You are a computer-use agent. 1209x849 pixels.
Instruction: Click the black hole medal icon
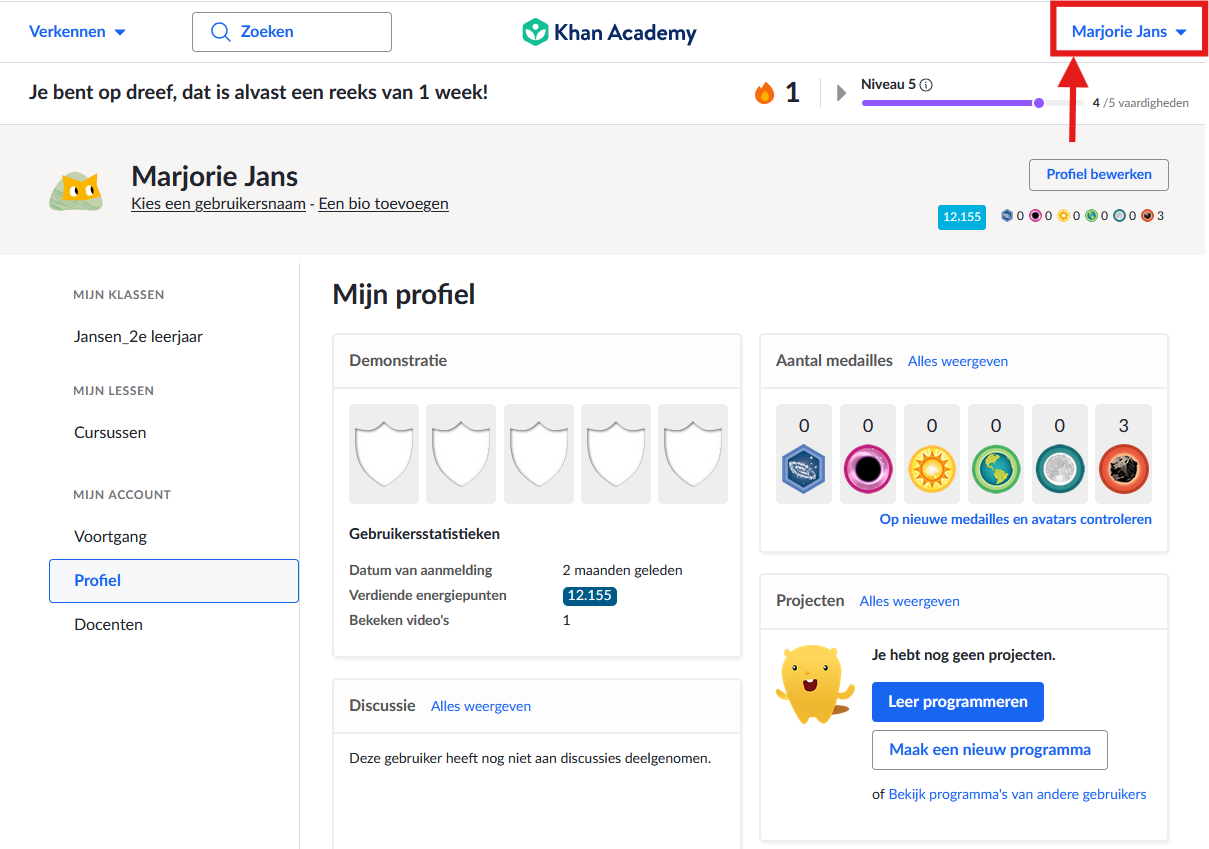[868, 470]
